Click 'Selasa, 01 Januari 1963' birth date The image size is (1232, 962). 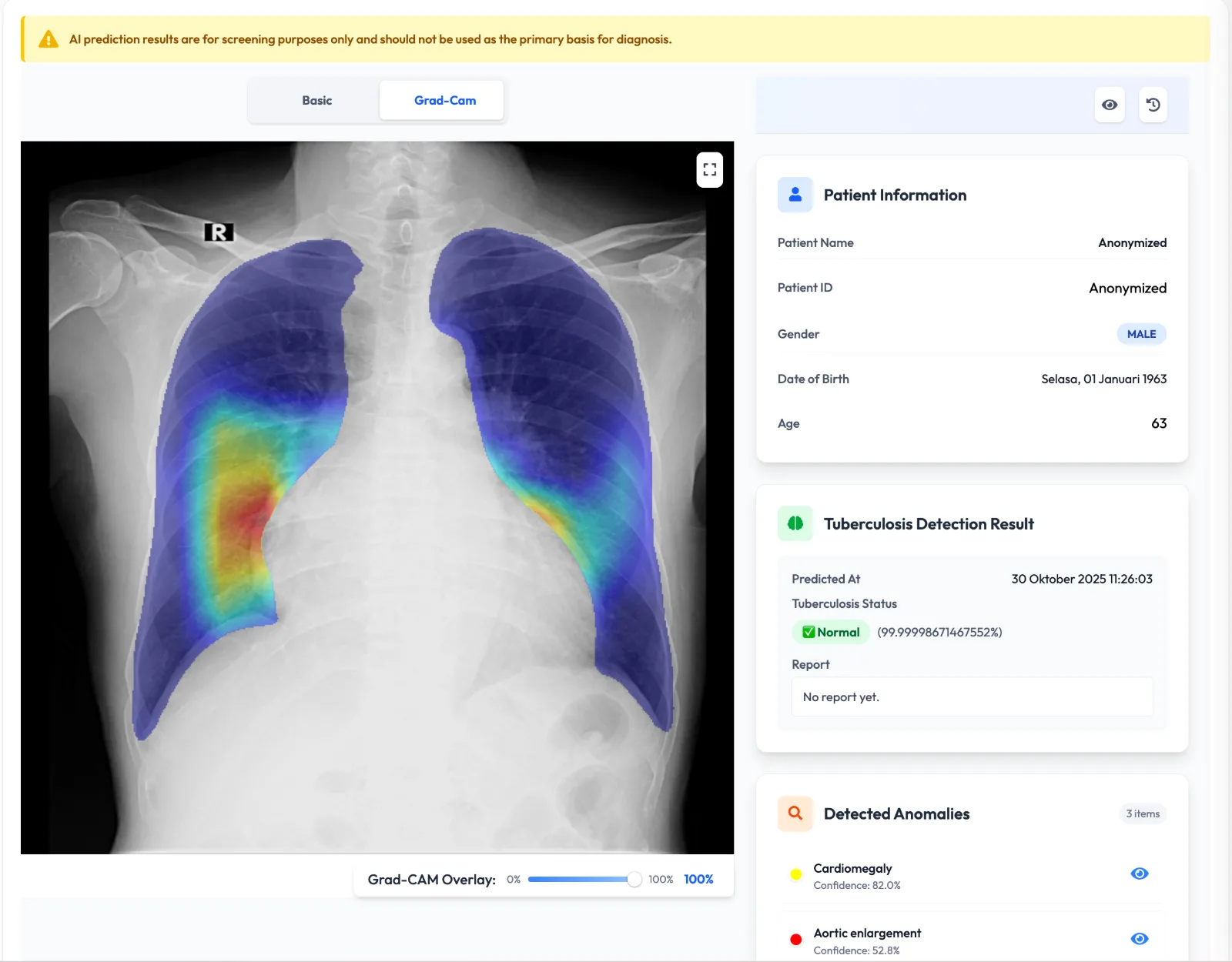pos(1103,379)
